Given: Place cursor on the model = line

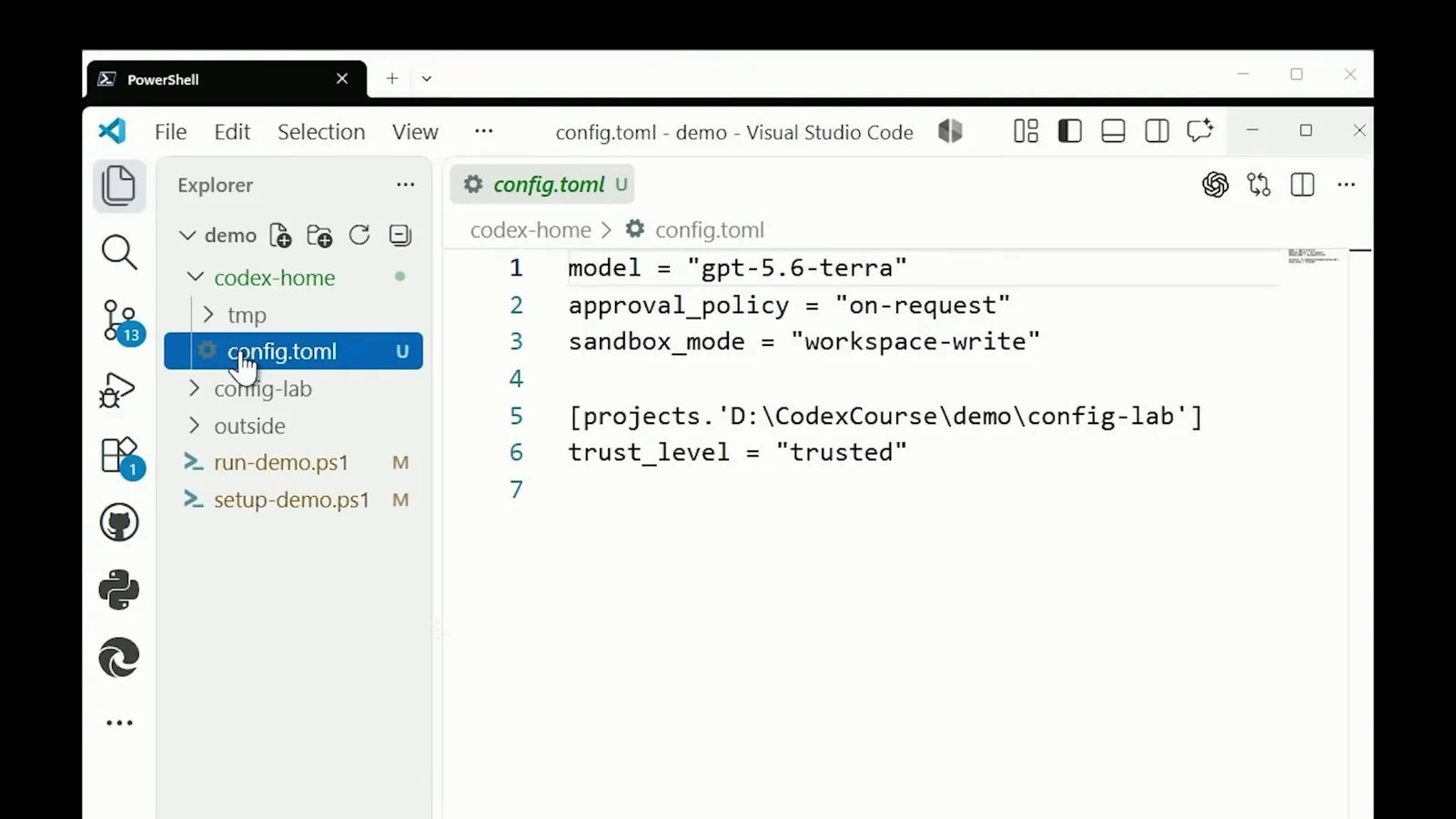Looking at the screenshot, I should click(737, 268).
